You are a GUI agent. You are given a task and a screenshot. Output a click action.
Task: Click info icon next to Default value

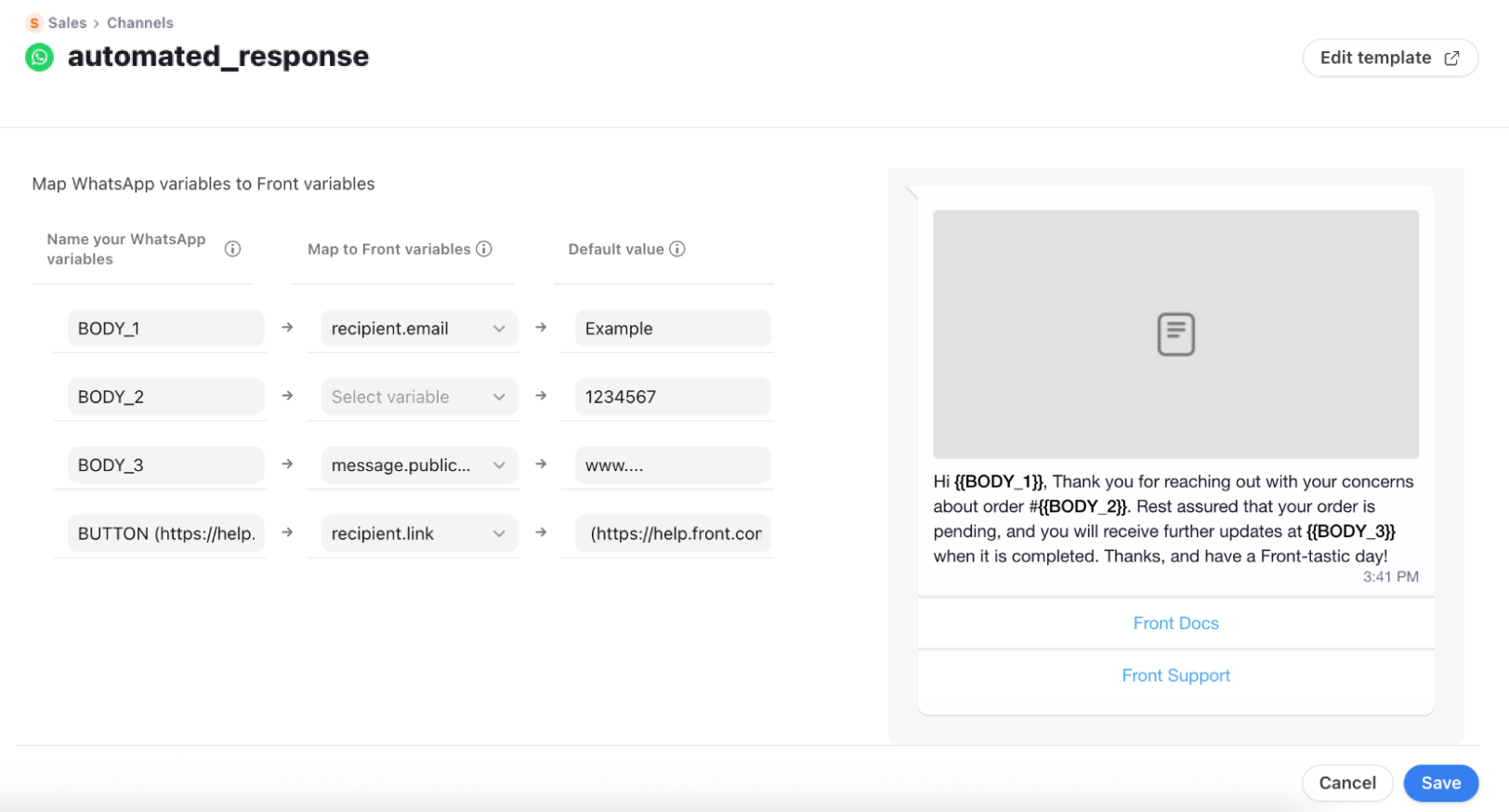point(677,249)
